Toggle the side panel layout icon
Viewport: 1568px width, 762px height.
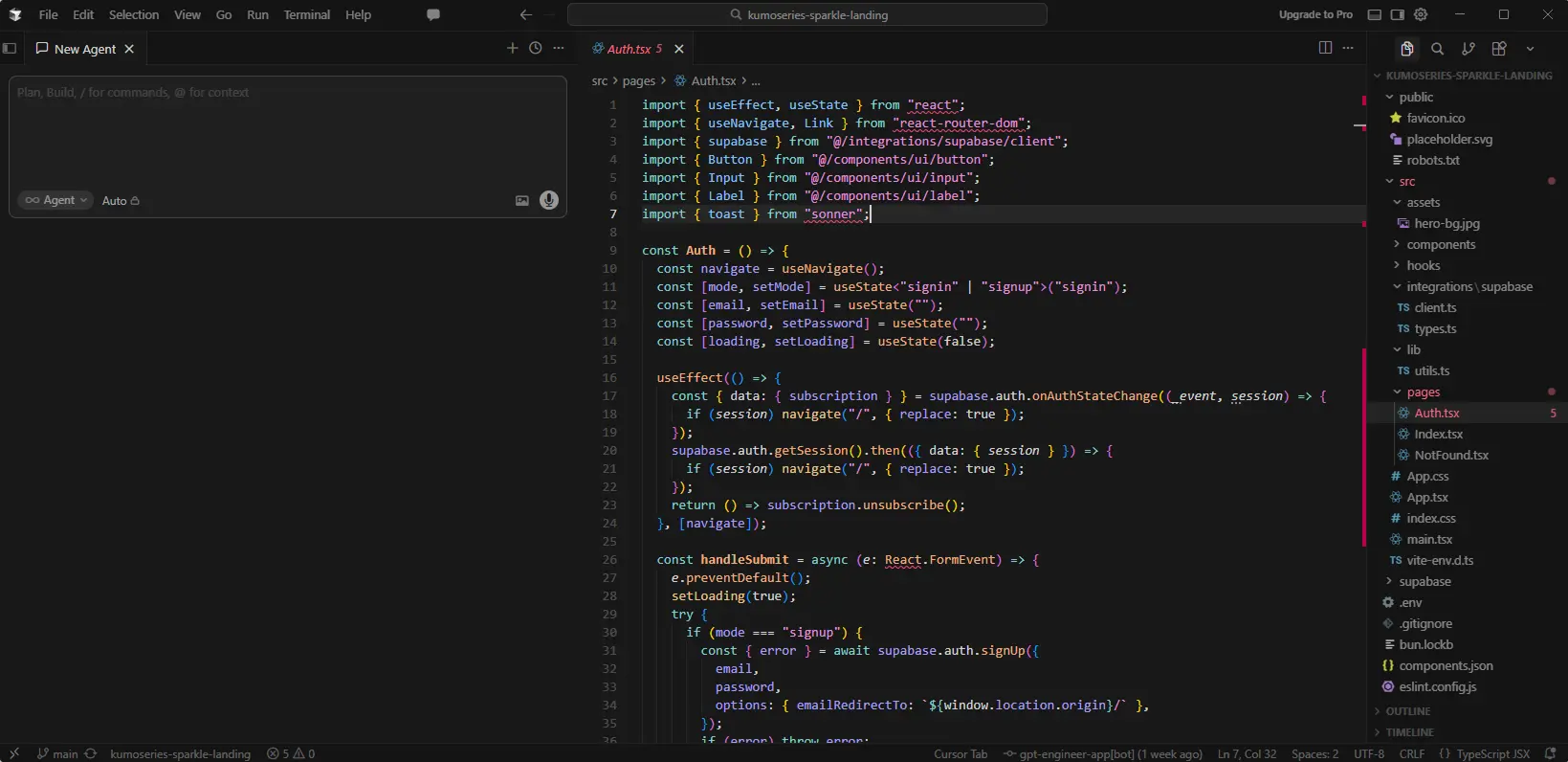click(x=1398, y=14)
